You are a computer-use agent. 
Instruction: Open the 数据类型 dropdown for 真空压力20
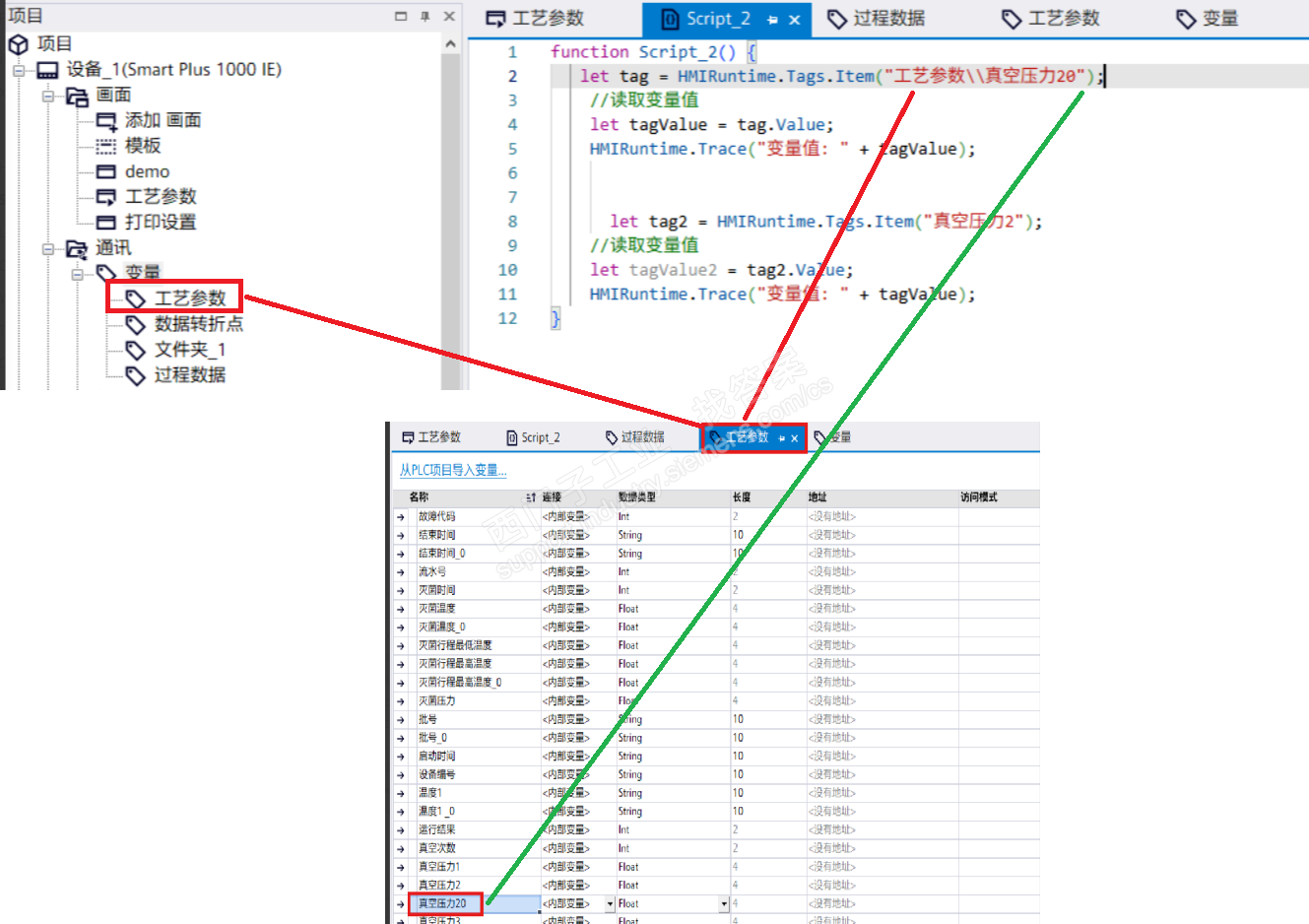click(x=724, y=904)
